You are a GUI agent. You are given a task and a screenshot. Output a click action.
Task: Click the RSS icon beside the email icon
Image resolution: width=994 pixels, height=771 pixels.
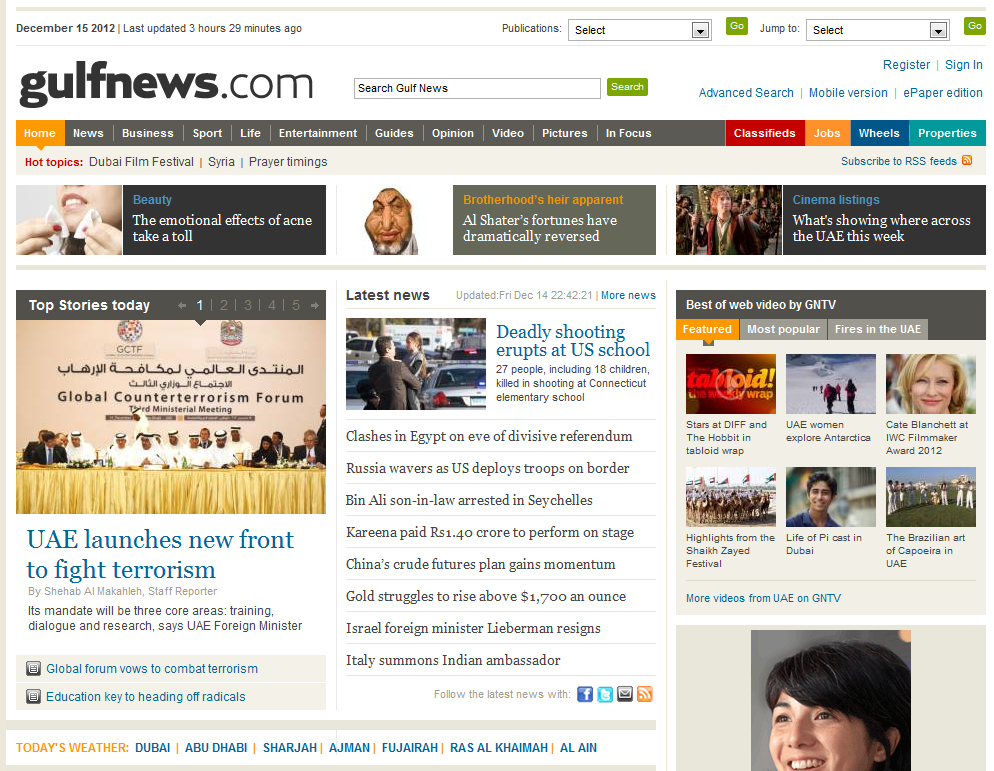(645, 694)
